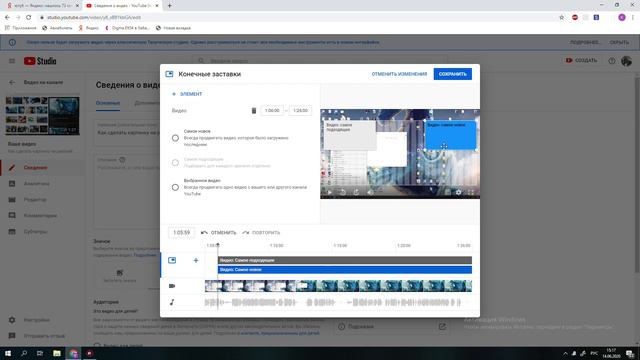Open the account avatar menu
The width and height of the screenshot is (640, 360).
click(x=626, y=61)
